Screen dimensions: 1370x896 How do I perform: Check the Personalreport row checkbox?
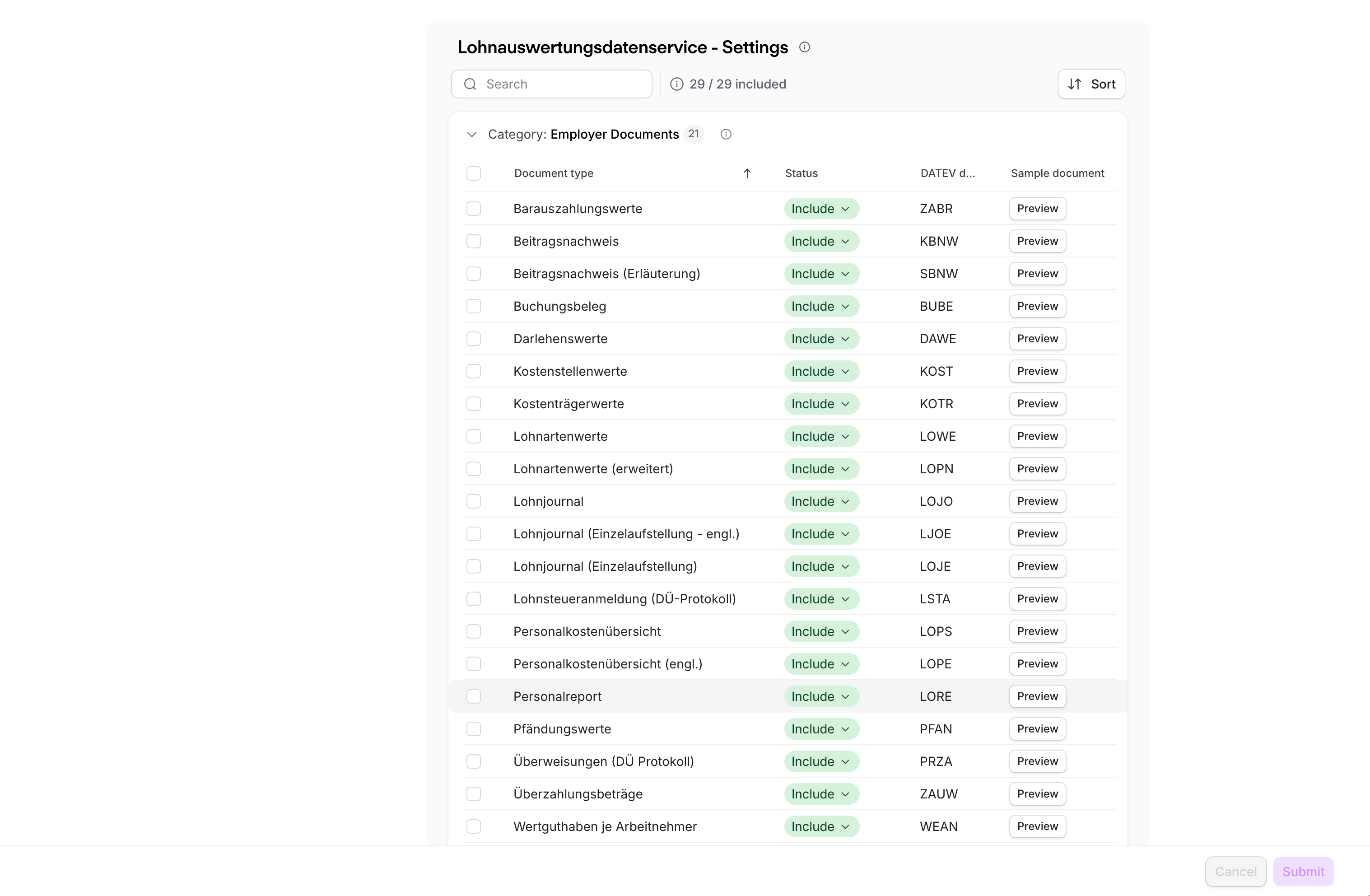[x=473, y=696]
